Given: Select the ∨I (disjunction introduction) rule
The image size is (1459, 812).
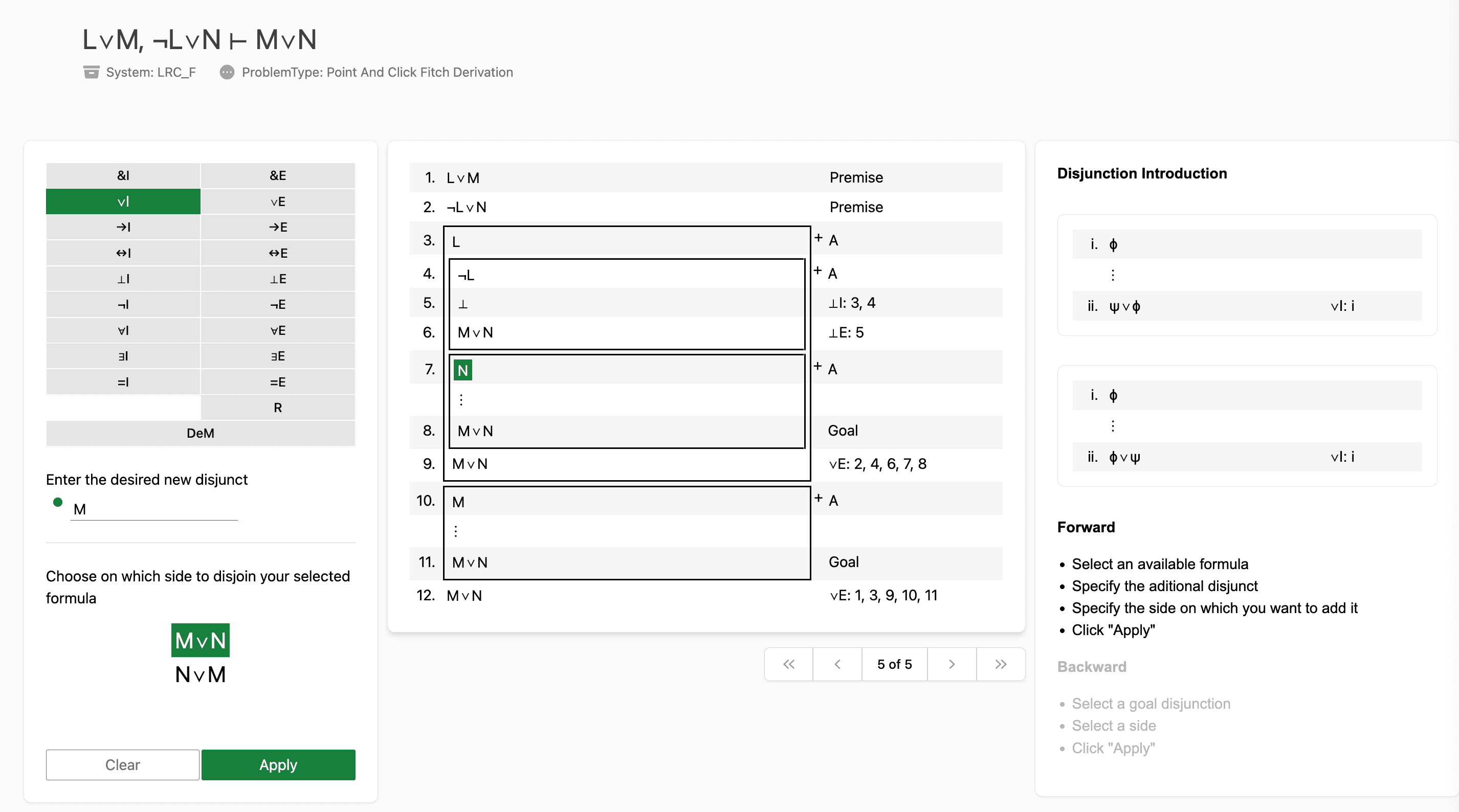Looking at the screenshot, I should [122, 201].
